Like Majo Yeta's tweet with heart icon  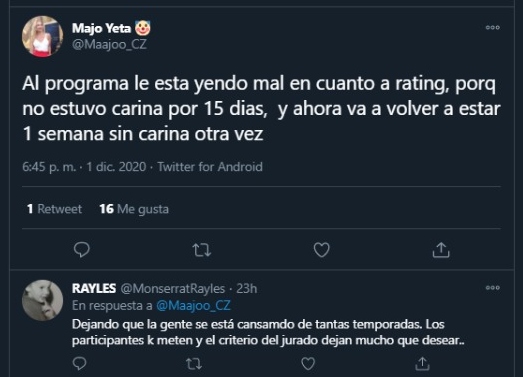322,250
